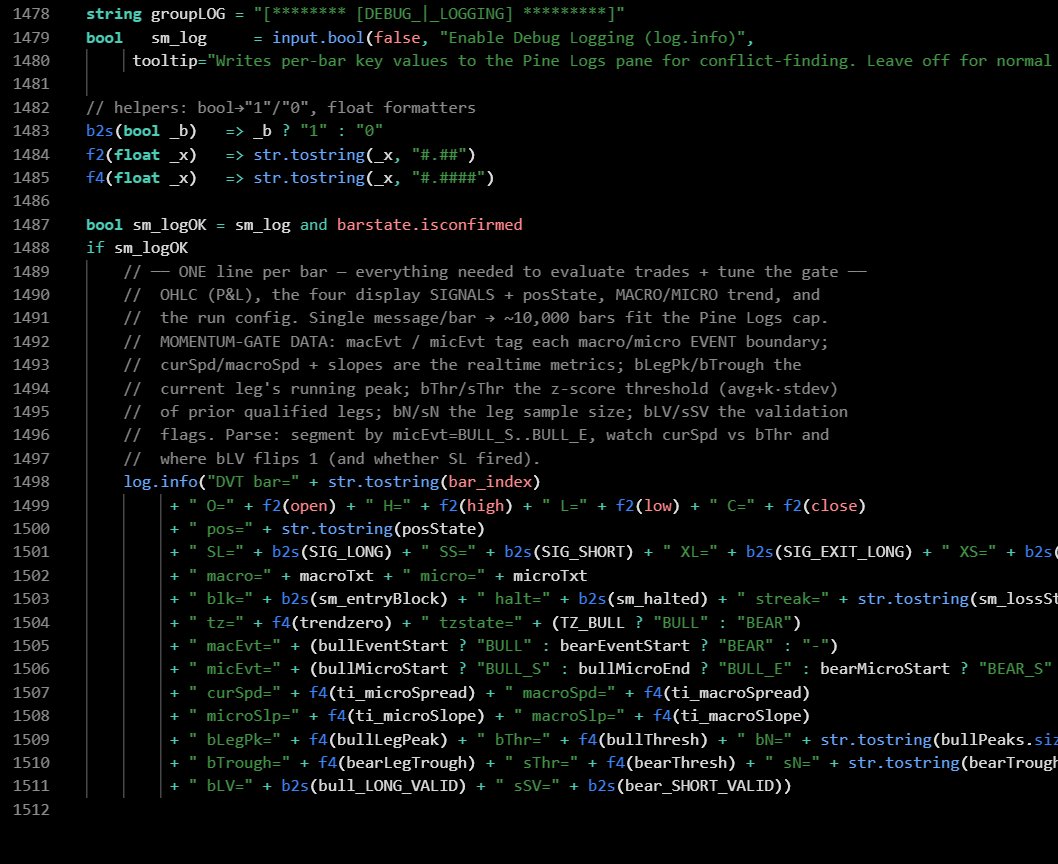Click the comment 'where bLV flips 1'
The image size is (1058, 864).
332,459
